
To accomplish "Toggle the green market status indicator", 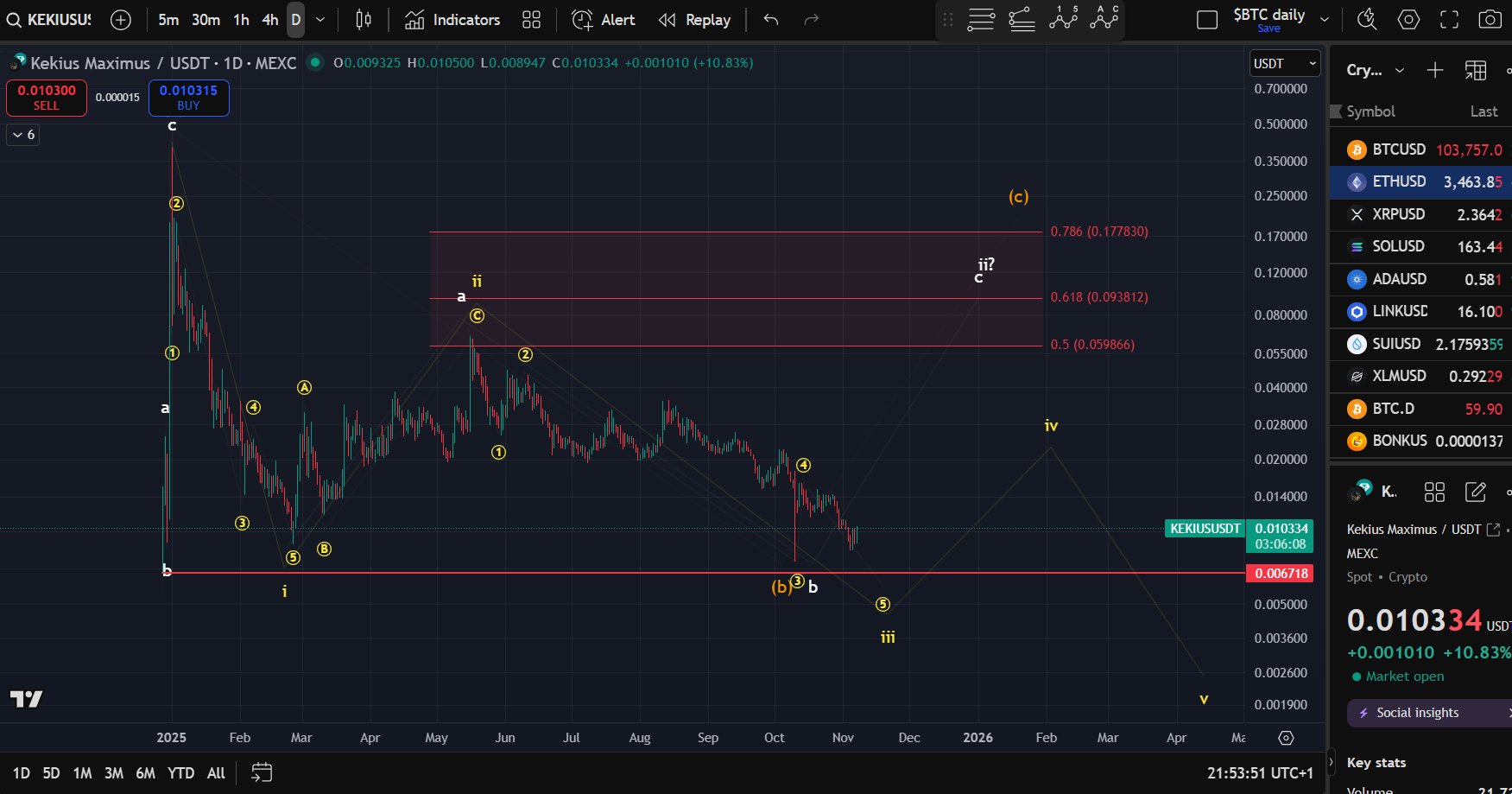I will click(x=315, y=62).
